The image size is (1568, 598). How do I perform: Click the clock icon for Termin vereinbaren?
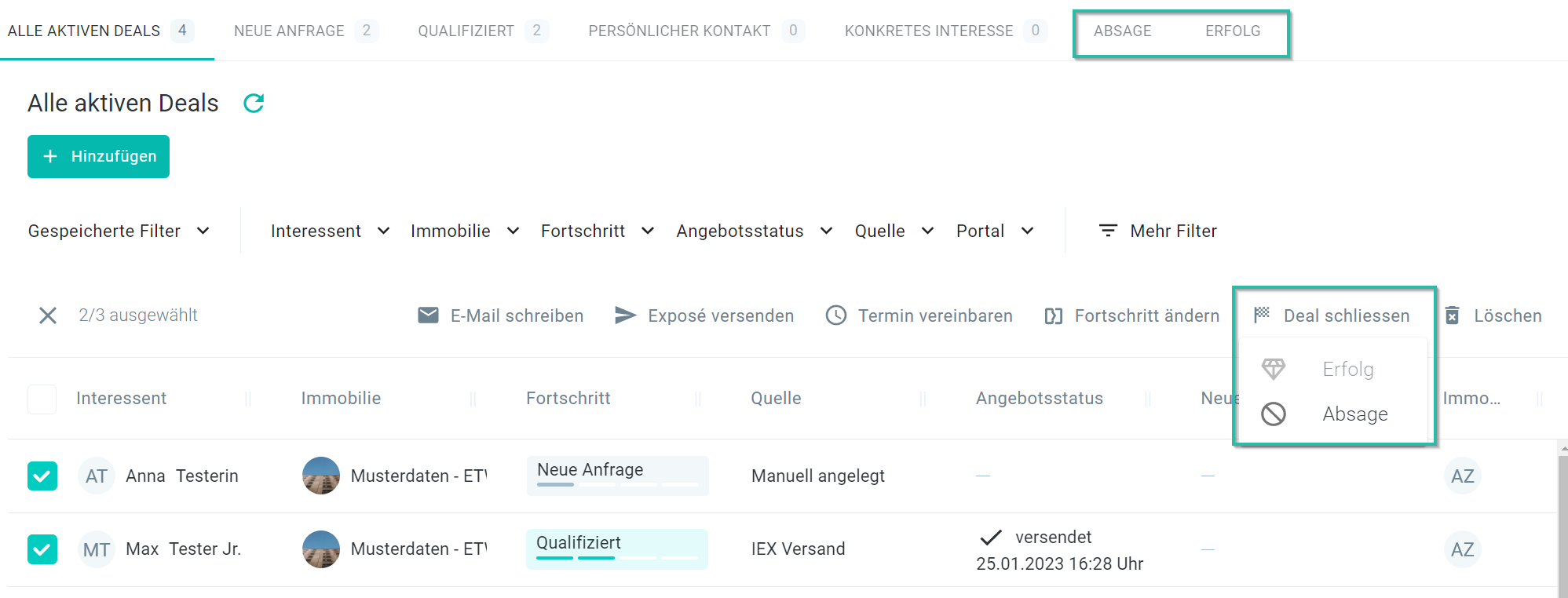pos(836,315)
